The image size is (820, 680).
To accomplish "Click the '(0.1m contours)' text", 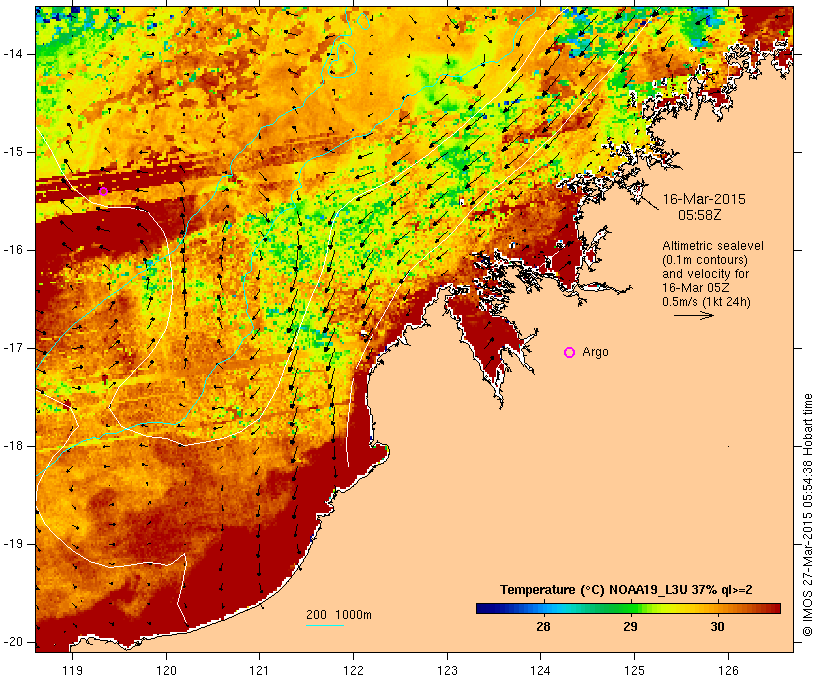I will 705,260.
